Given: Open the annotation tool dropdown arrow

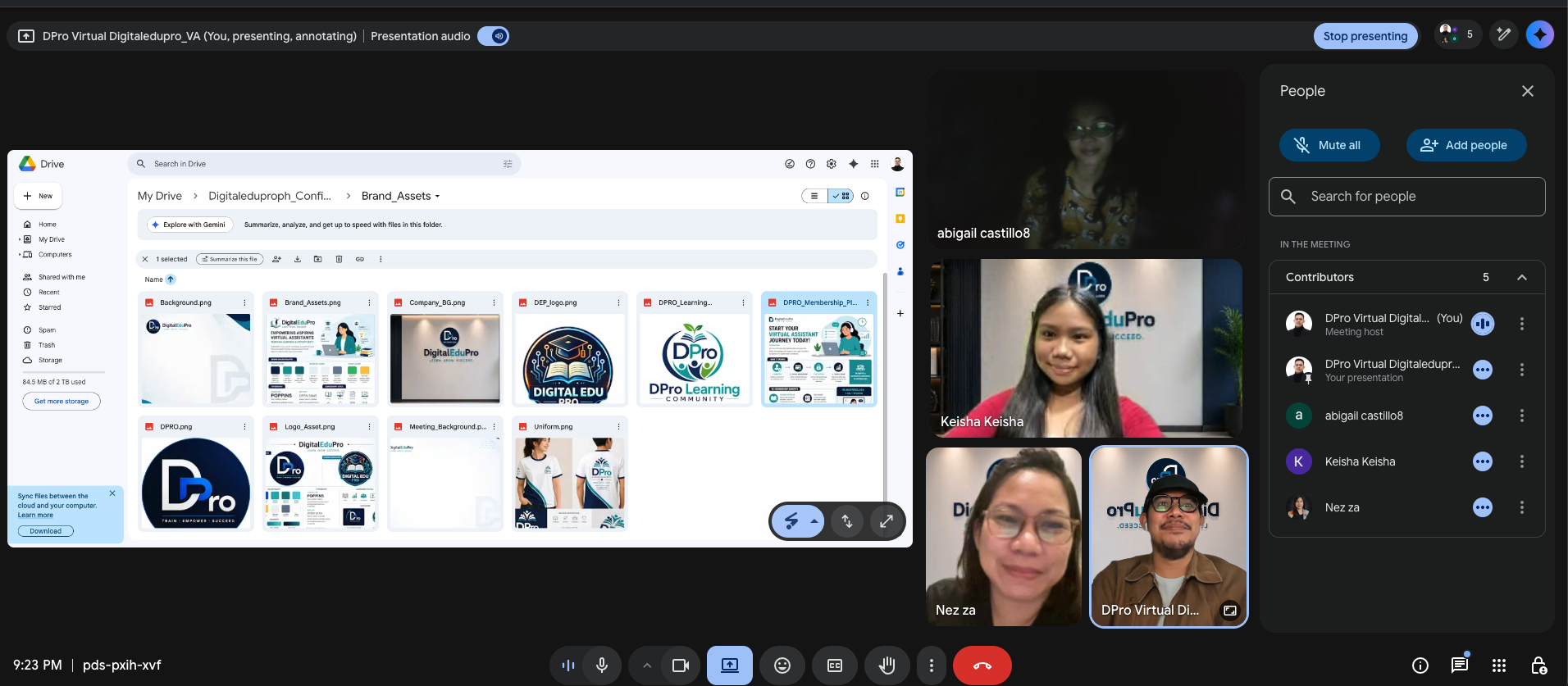Looking at the screenshot, I should 814,520.
